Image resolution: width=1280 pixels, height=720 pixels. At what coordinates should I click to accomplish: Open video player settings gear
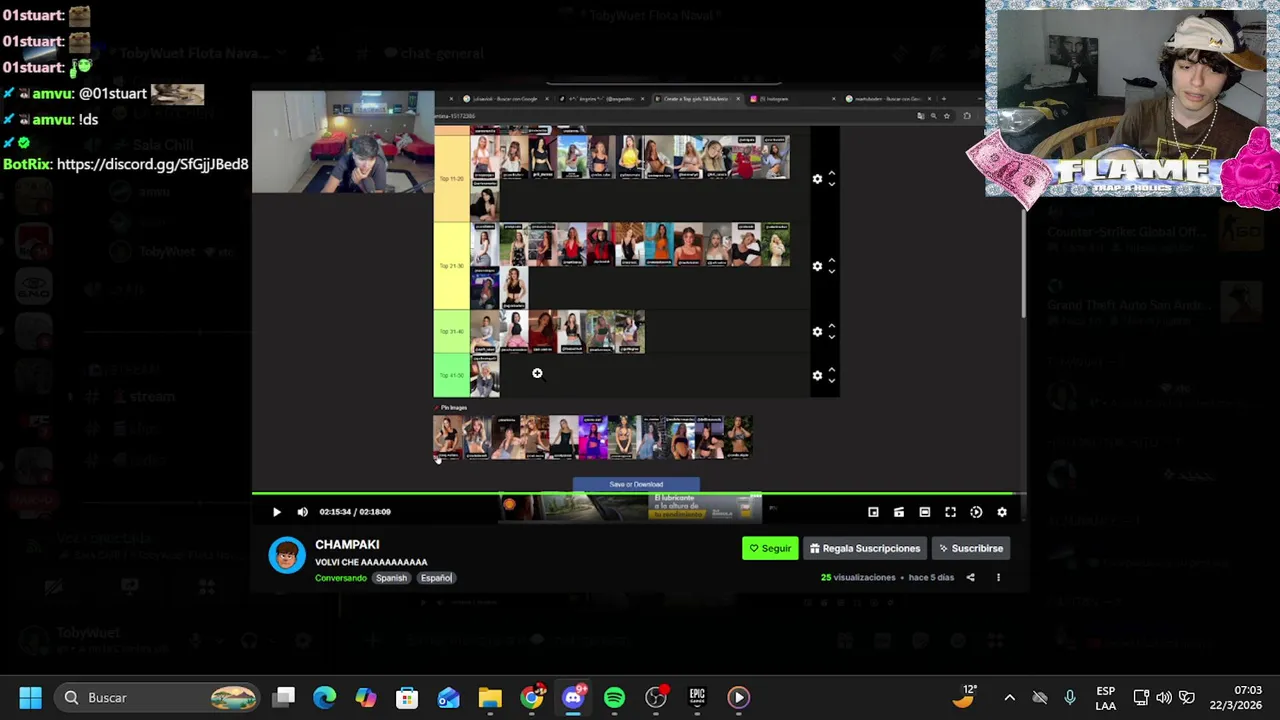coord(1002,512)
